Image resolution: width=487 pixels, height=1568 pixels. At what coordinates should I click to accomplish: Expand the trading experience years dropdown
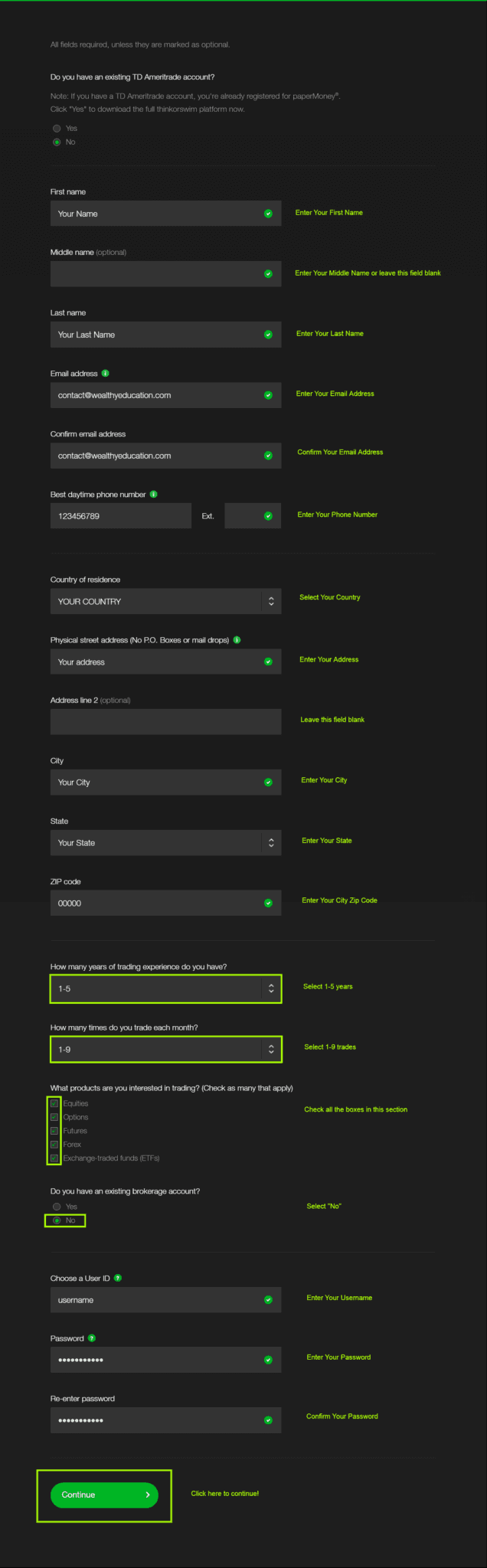pos(272,988)
